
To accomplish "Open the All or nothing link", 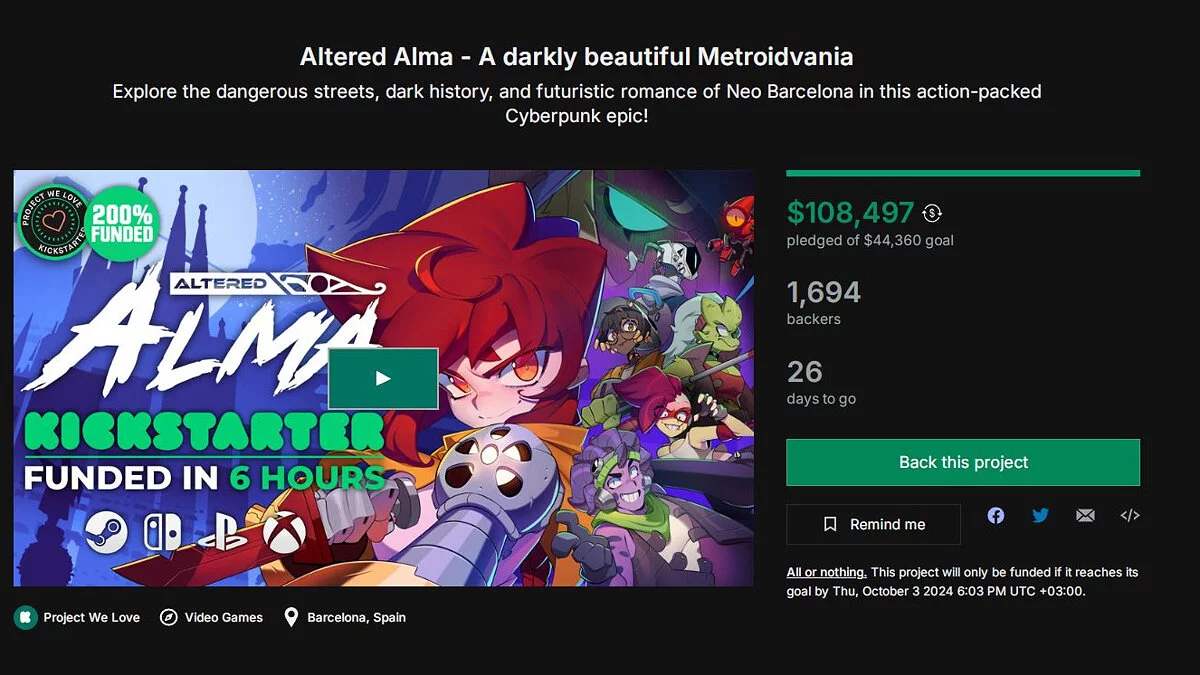I will click(x=826, y=572).
